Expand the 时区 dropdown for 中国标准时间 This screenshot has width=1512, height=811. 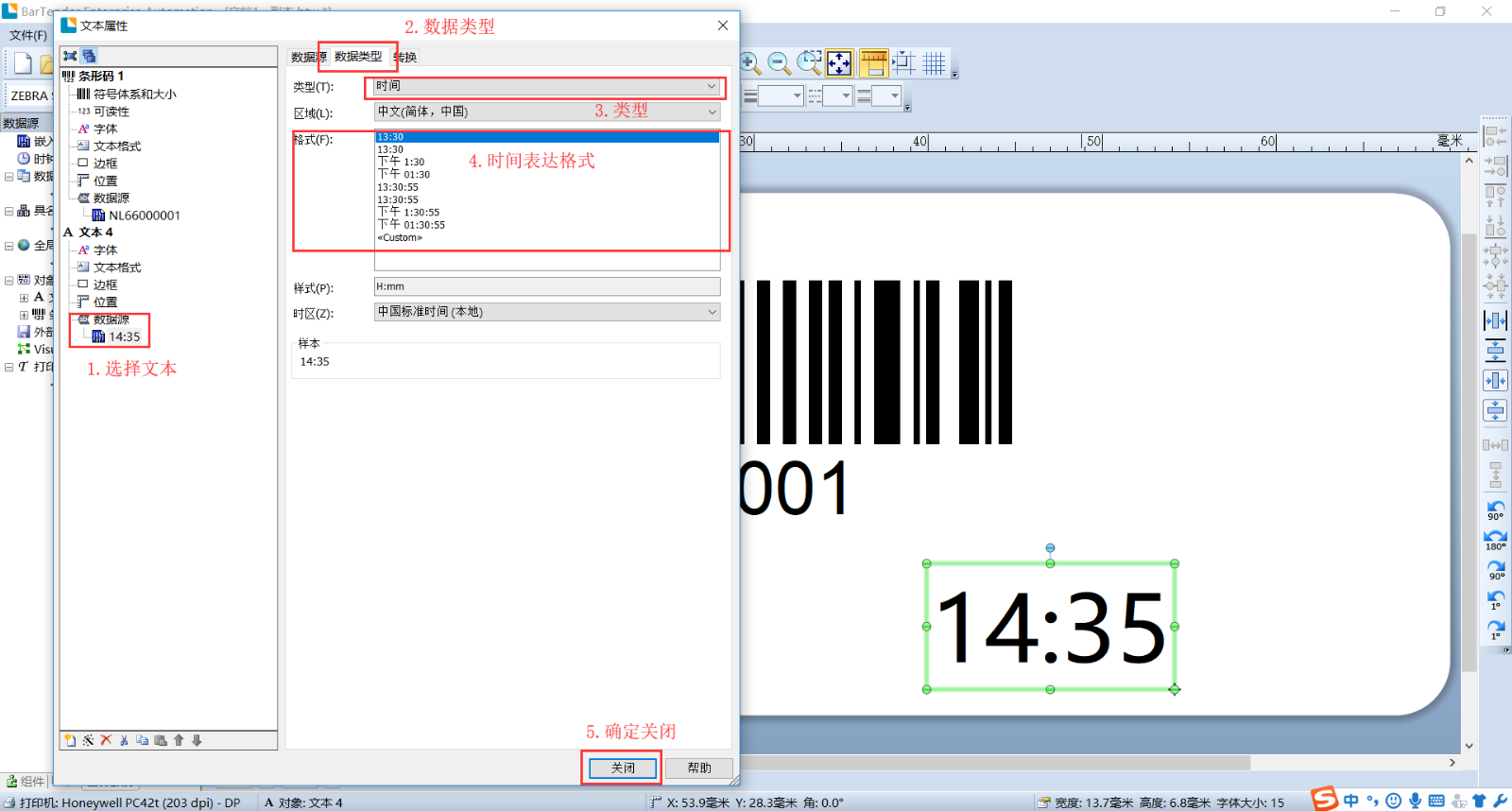point(546,312)
